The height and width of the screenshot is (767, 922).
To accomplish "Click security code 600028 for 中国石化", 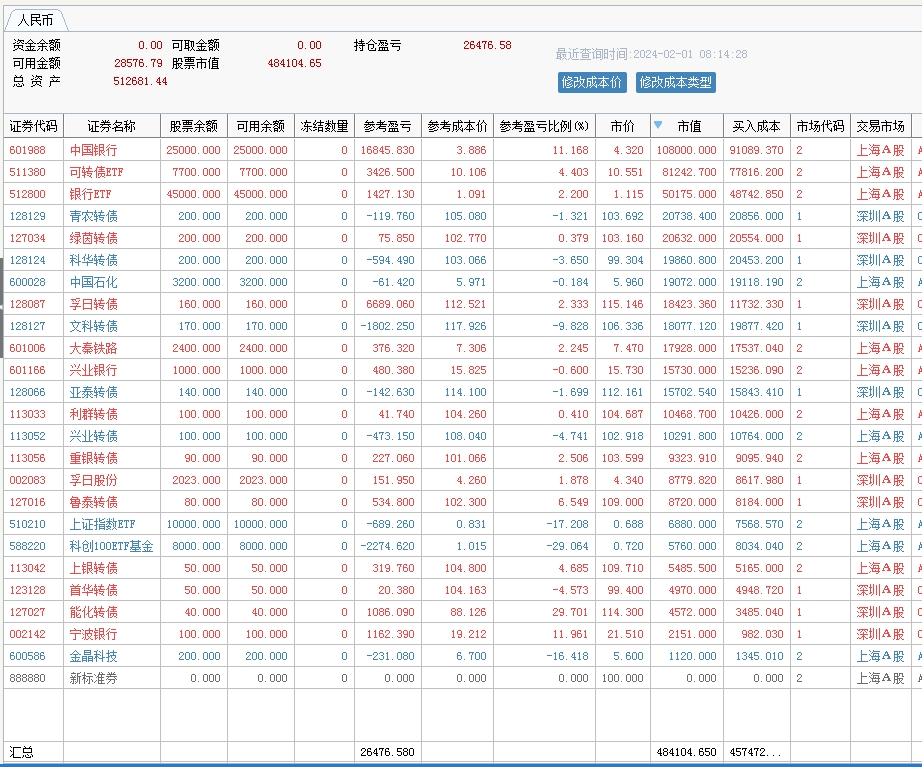I will [x=27, y=282].
